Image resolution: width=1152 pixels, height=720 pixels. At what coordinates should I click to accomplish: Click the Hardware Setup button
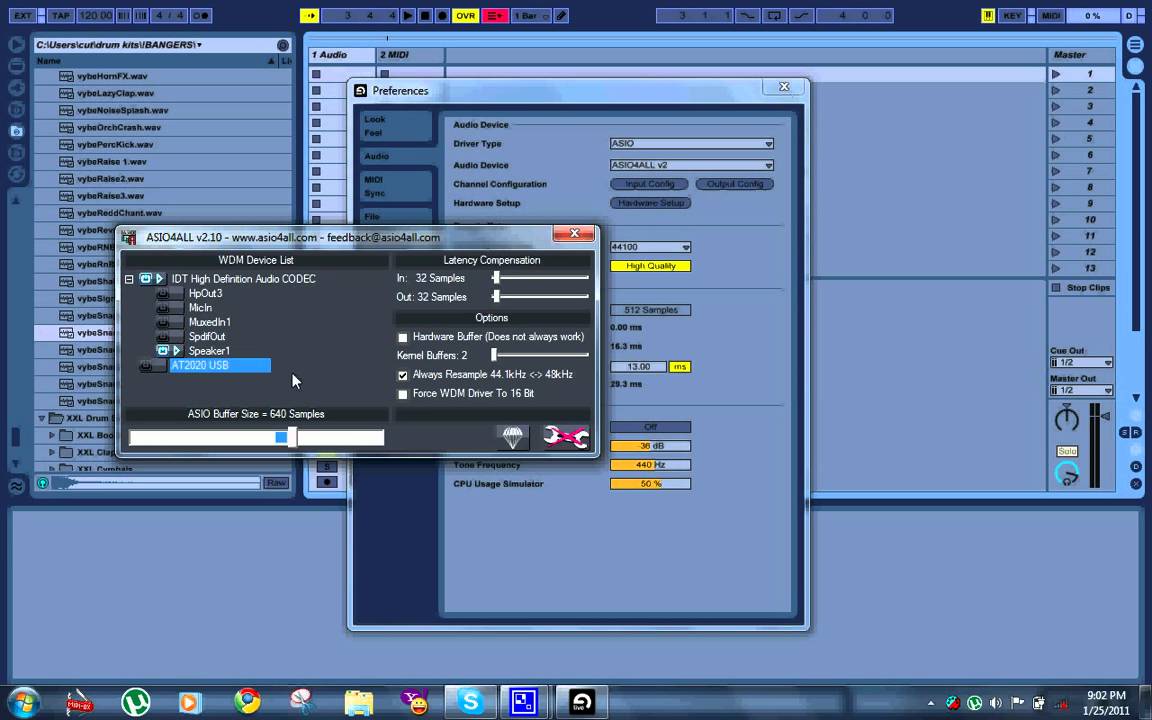651,203
